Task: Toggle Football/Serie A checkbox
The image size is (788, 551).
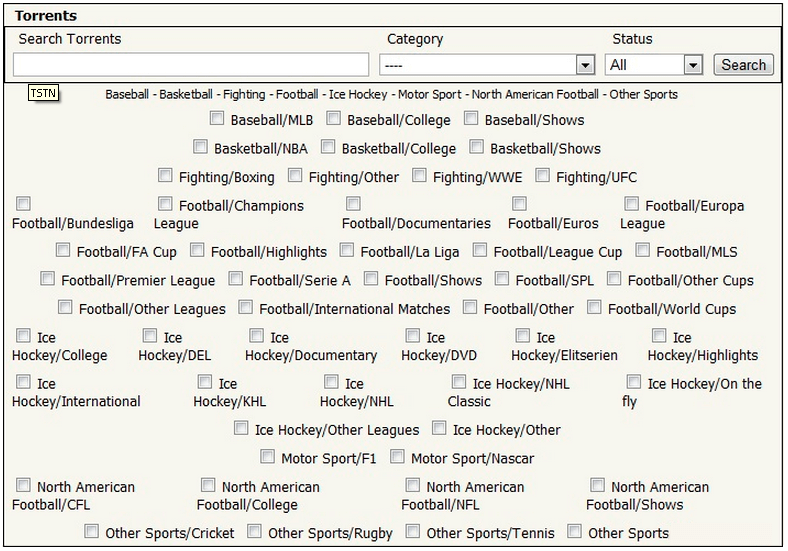Action: click(x=236, y=279)
